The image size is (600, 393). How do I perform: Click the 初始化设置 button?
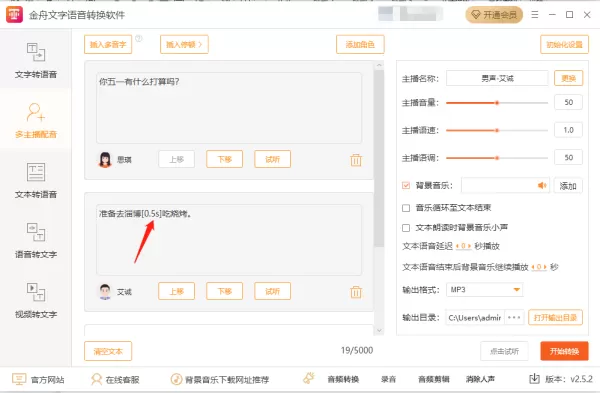(564, 44)
